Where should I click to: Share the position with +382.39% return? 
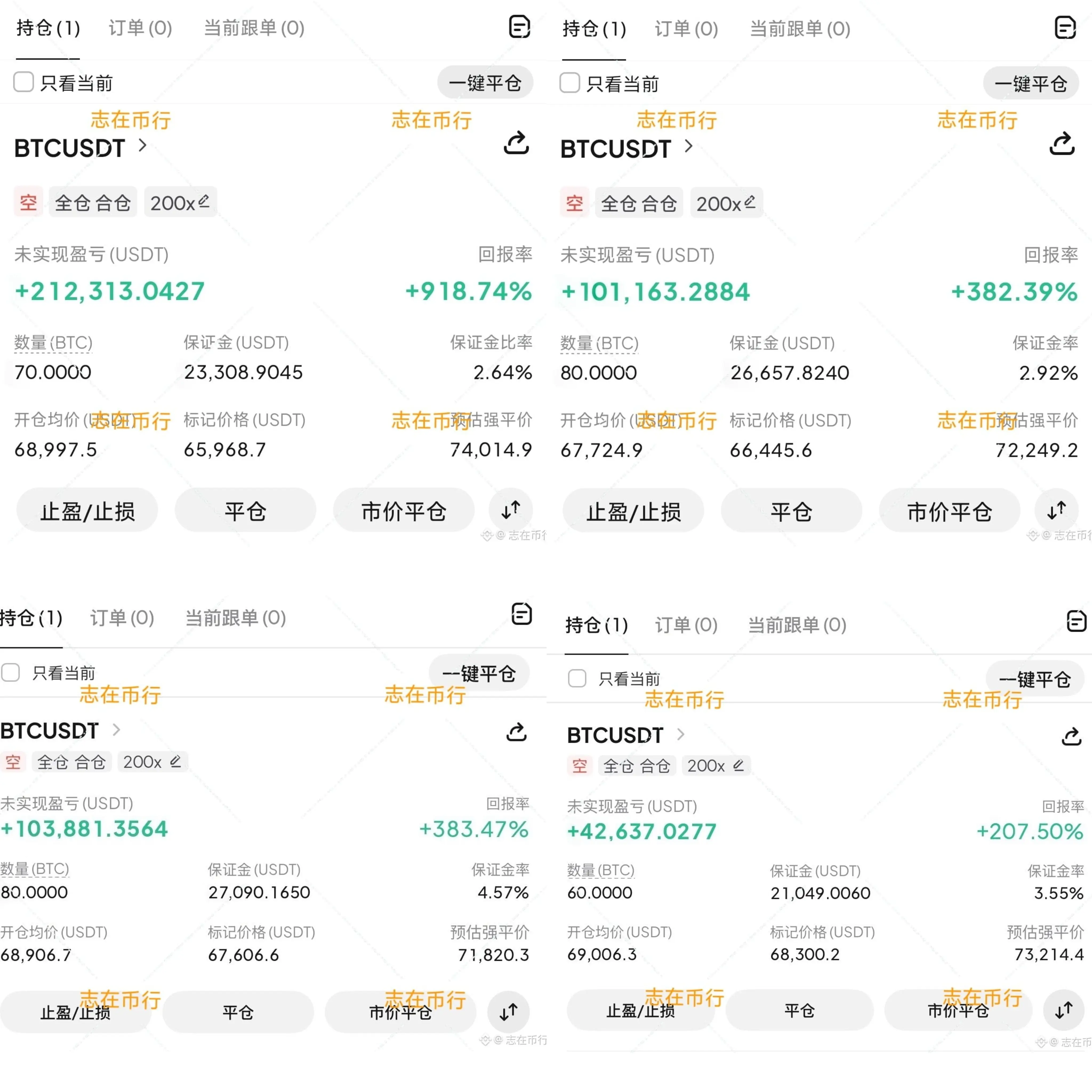coord(1062,144)
